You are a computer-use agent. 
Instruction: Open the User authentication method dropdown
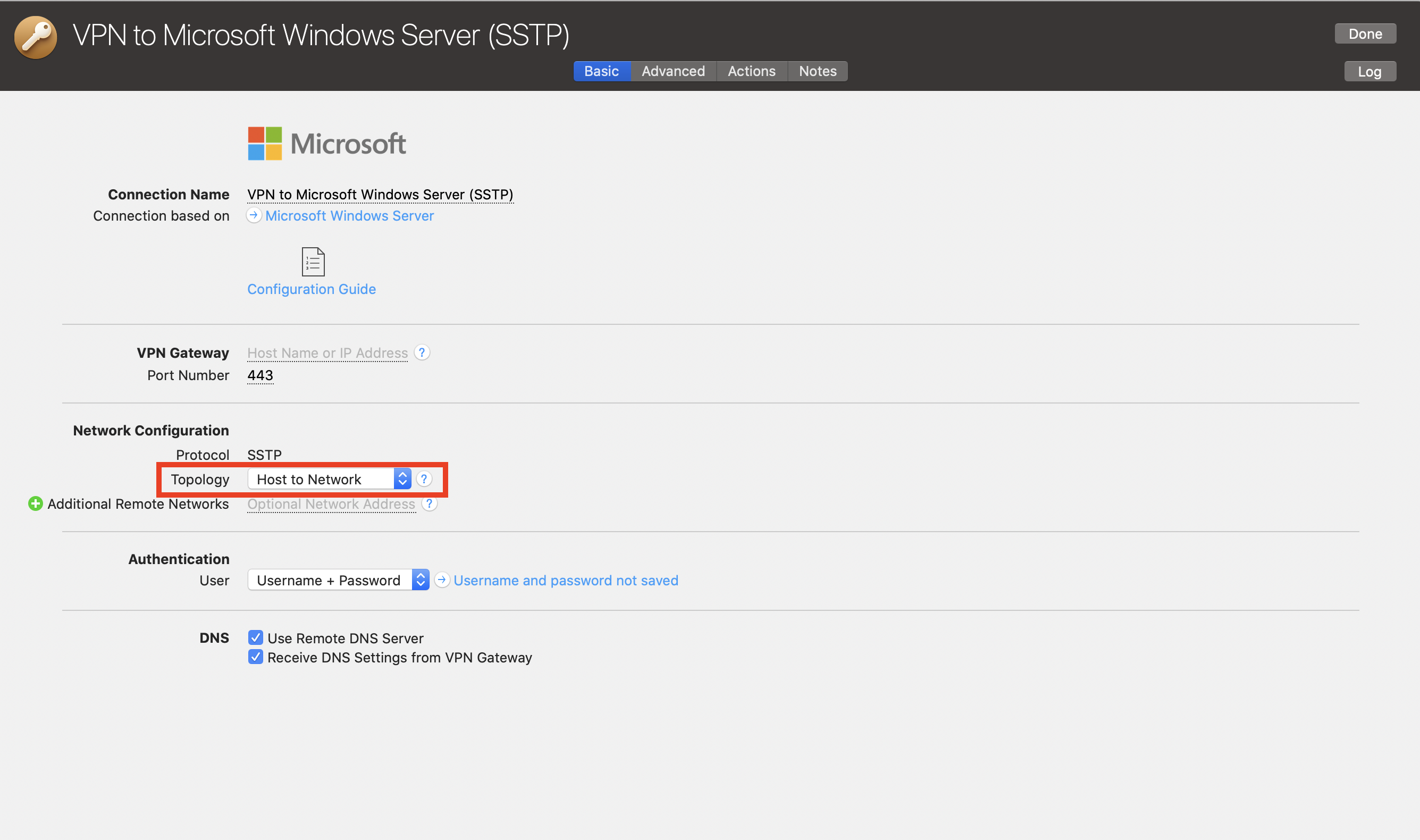tap(339, 580)
